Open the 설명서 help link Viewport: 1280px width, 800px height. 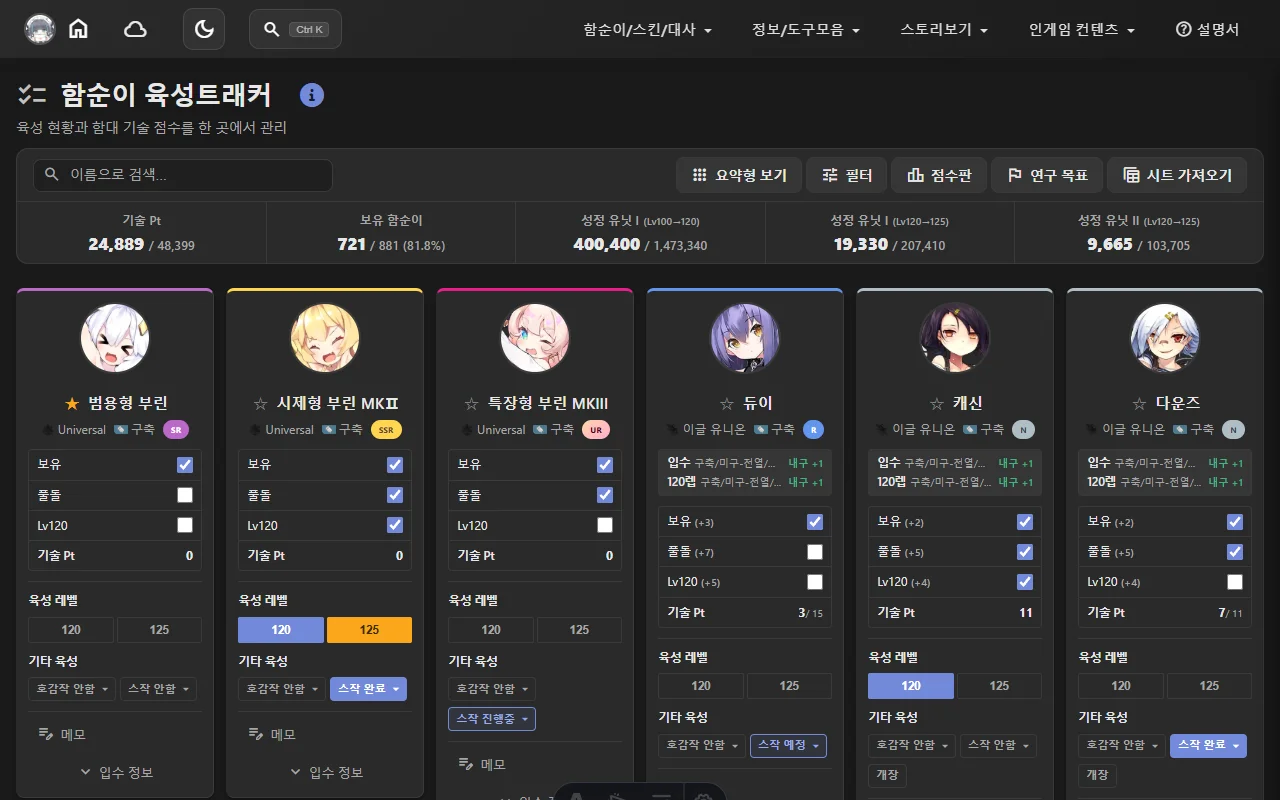tap(1207, 30)
